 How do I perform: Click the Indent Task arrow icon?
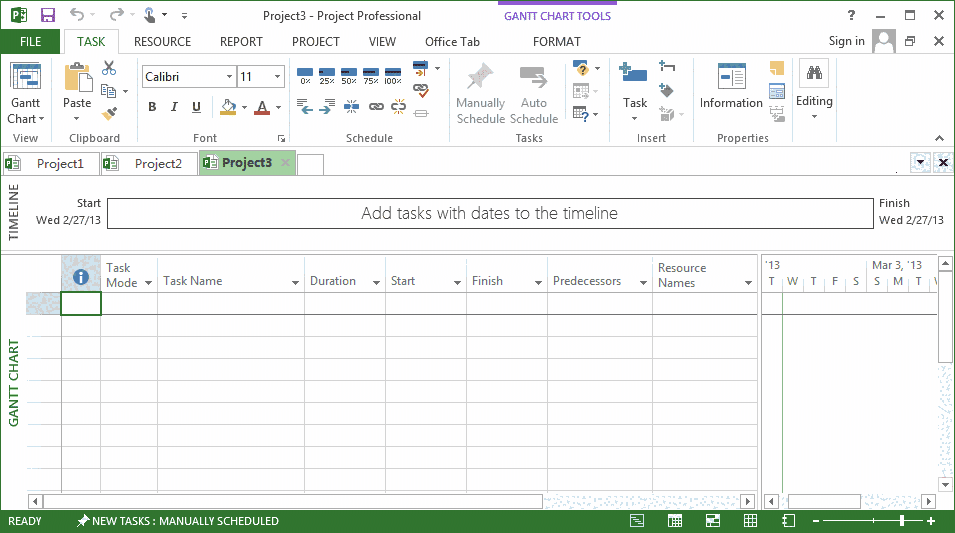tap(327, 106)
